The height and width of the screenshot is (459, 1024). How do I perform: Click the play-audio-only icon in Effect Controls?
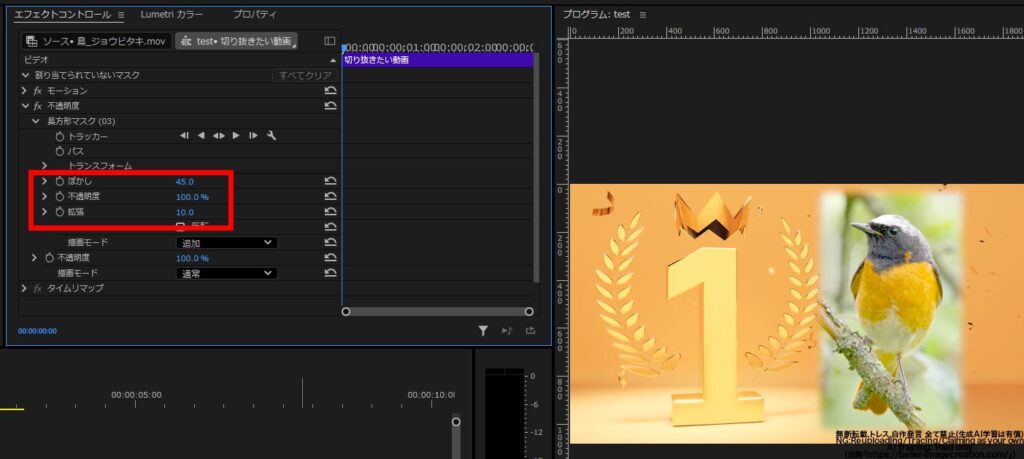pyautogui.click(x=507, y=331)
